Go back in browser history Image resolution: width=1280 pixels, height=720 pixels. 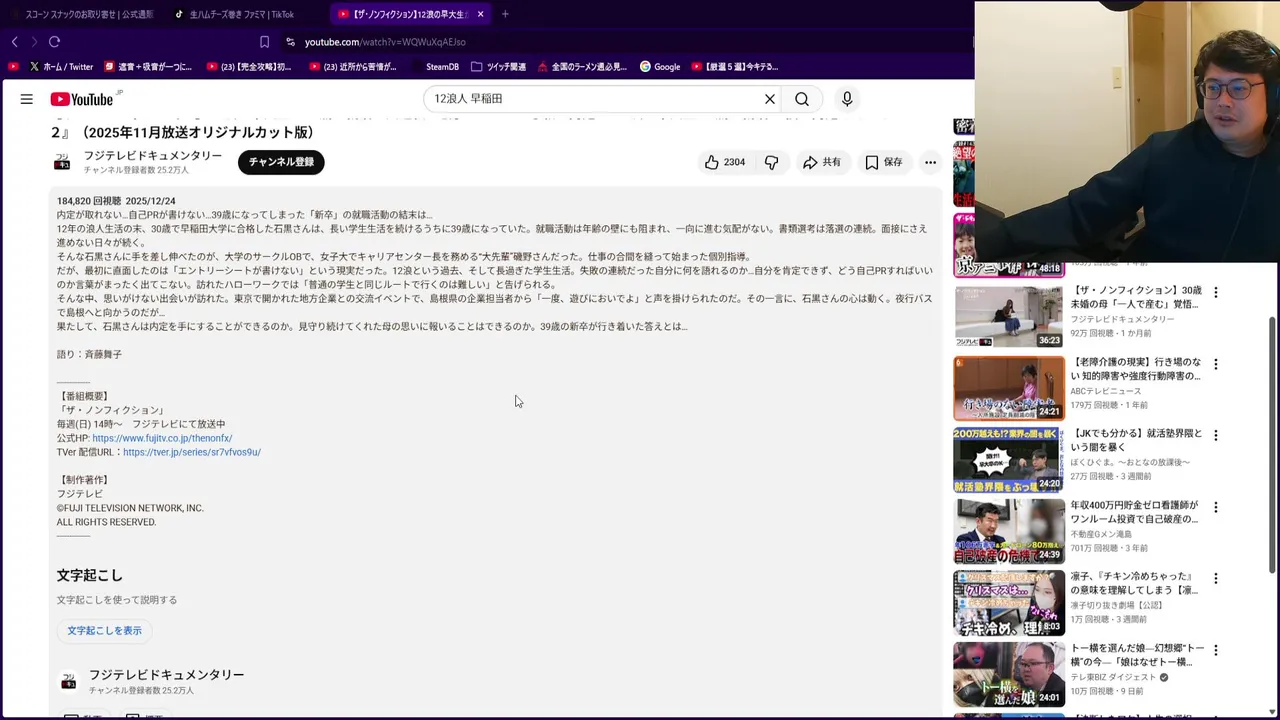[15, 42]
